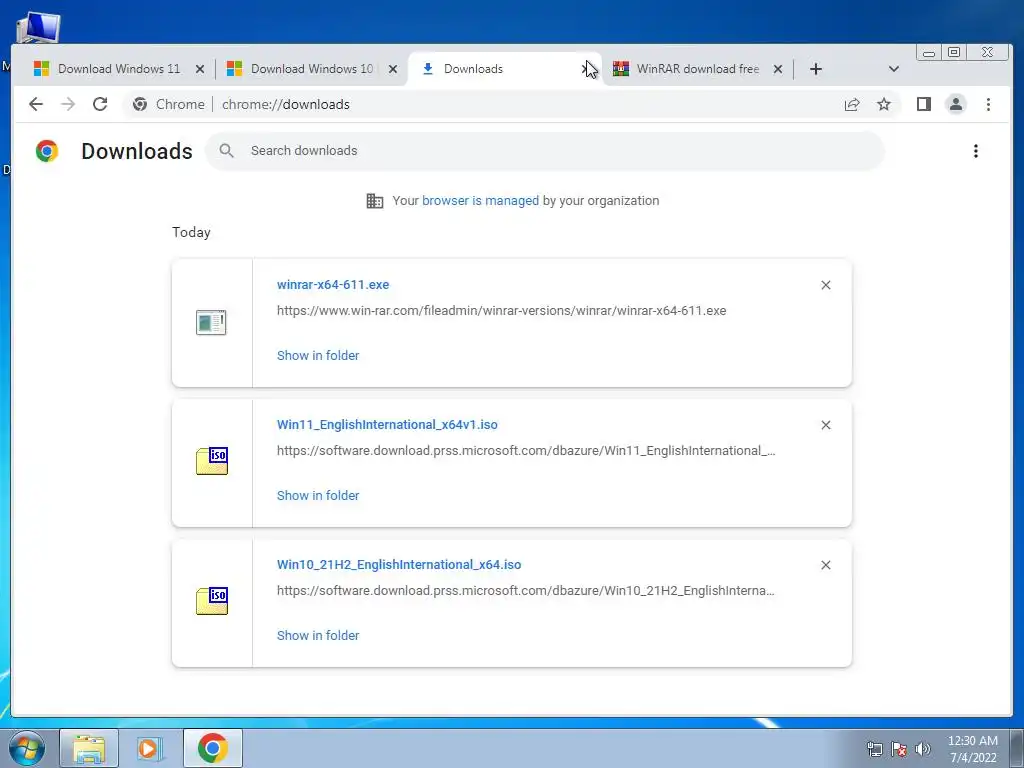Open the Win10_21H2_EnglishInternational_x64.iso link
Viewport: 1024px width, 768px height.
pos(399,565)
